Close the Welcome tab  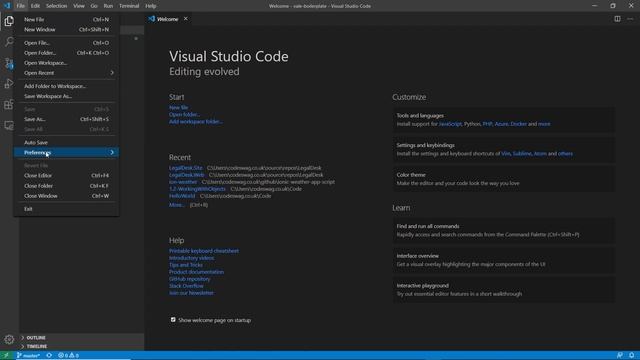[x=186, y=19]
